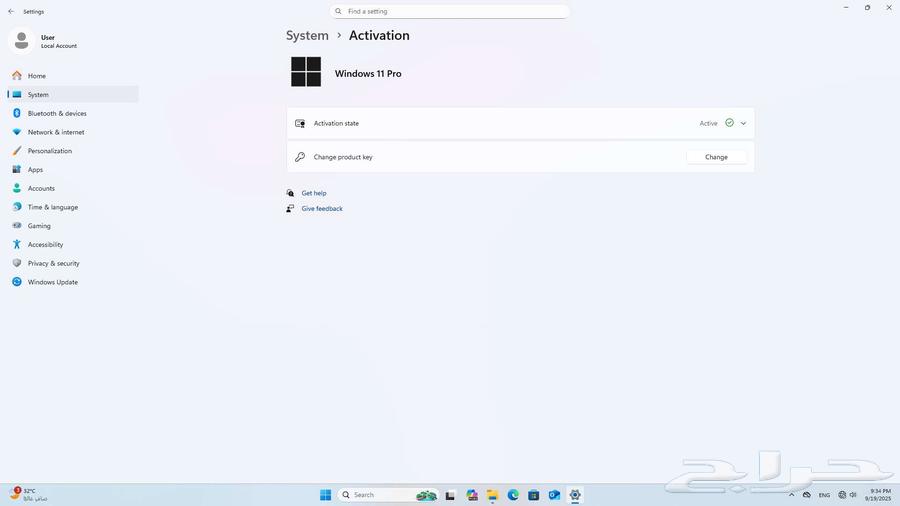Click the Get help icon
This screenshot has width=900, height=506.
click(290, 193)
